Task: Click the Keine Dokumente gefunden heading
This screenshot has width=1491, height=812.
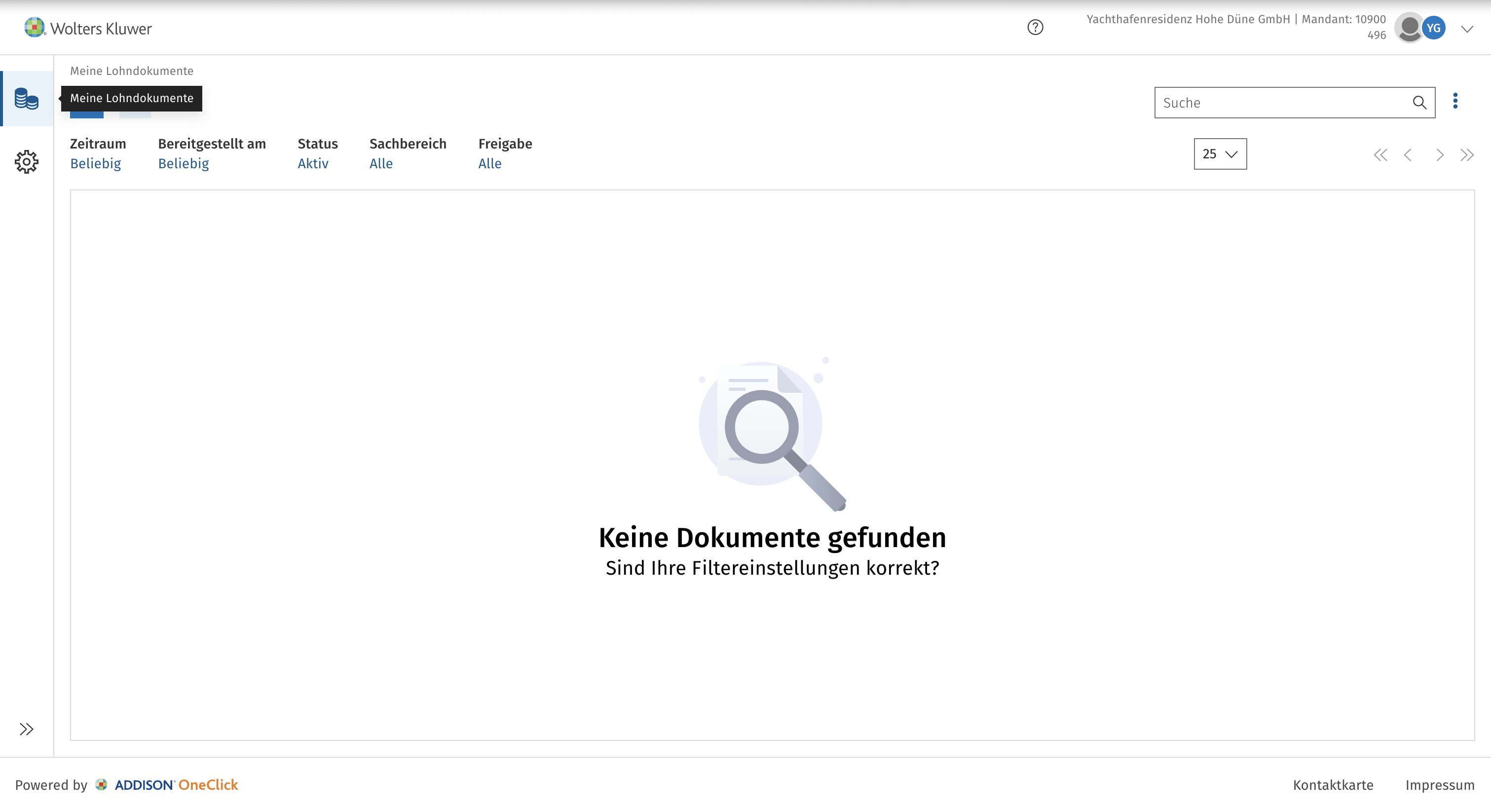Action: 772,537
